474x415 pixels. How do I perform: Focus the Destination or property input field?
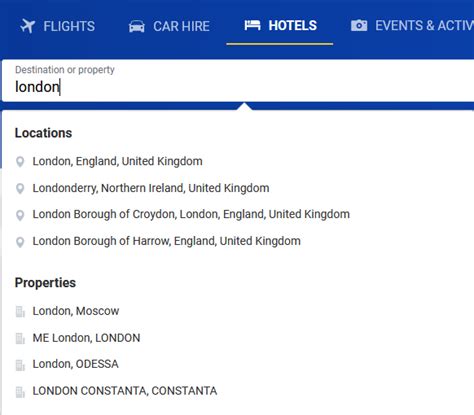[238, 81]
